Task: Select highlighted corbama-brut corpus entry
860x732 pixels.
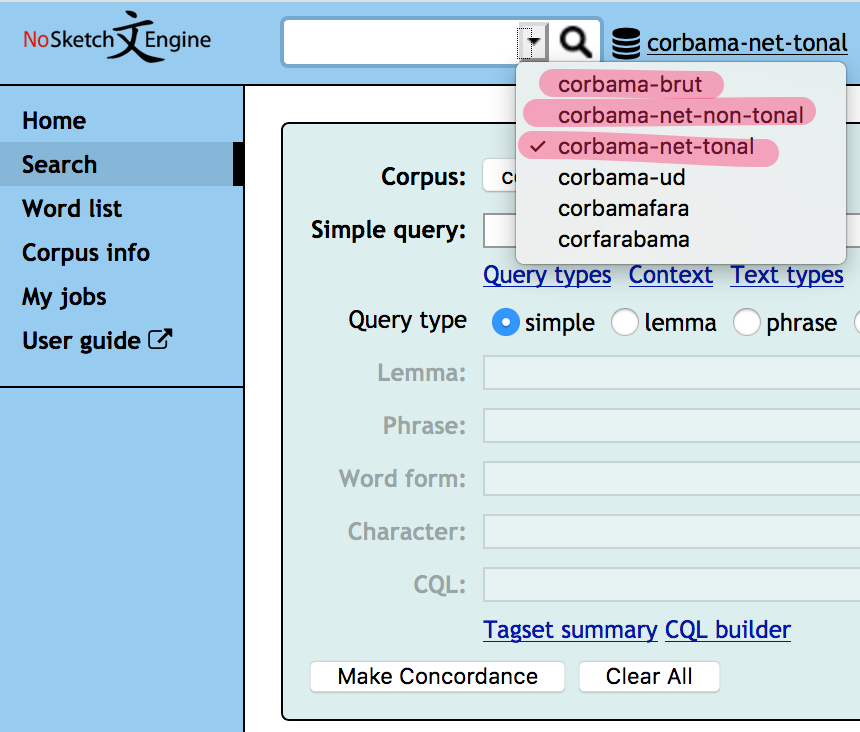Action: 629,84
